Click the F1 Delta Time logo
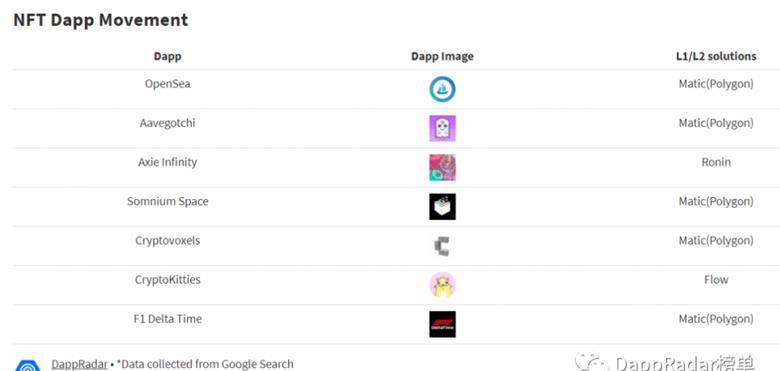The height and width of the screenshot is (371, 780). [442, 324]
